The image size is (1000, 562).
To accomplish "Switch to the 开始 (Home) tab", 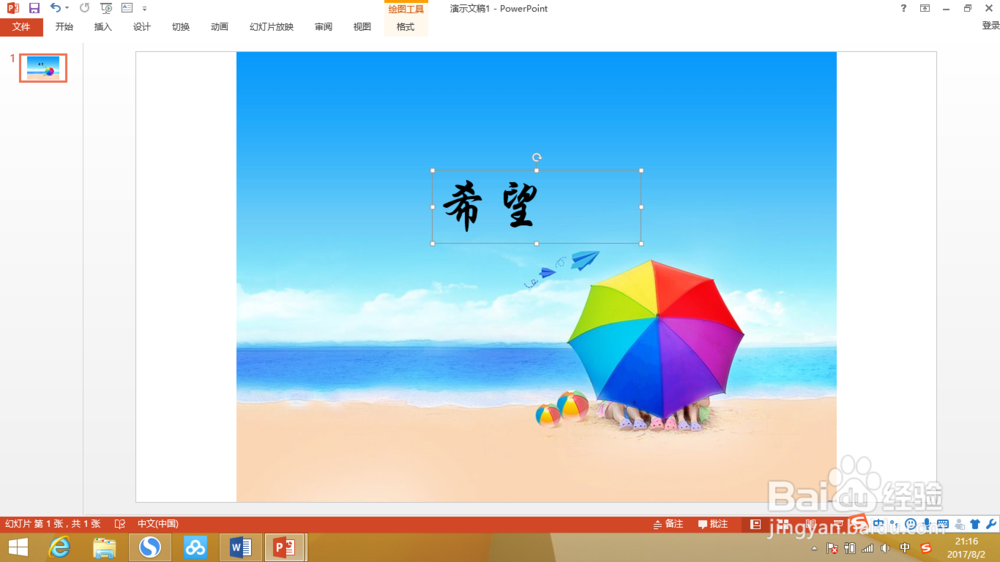I will click(x=64, y=27).
